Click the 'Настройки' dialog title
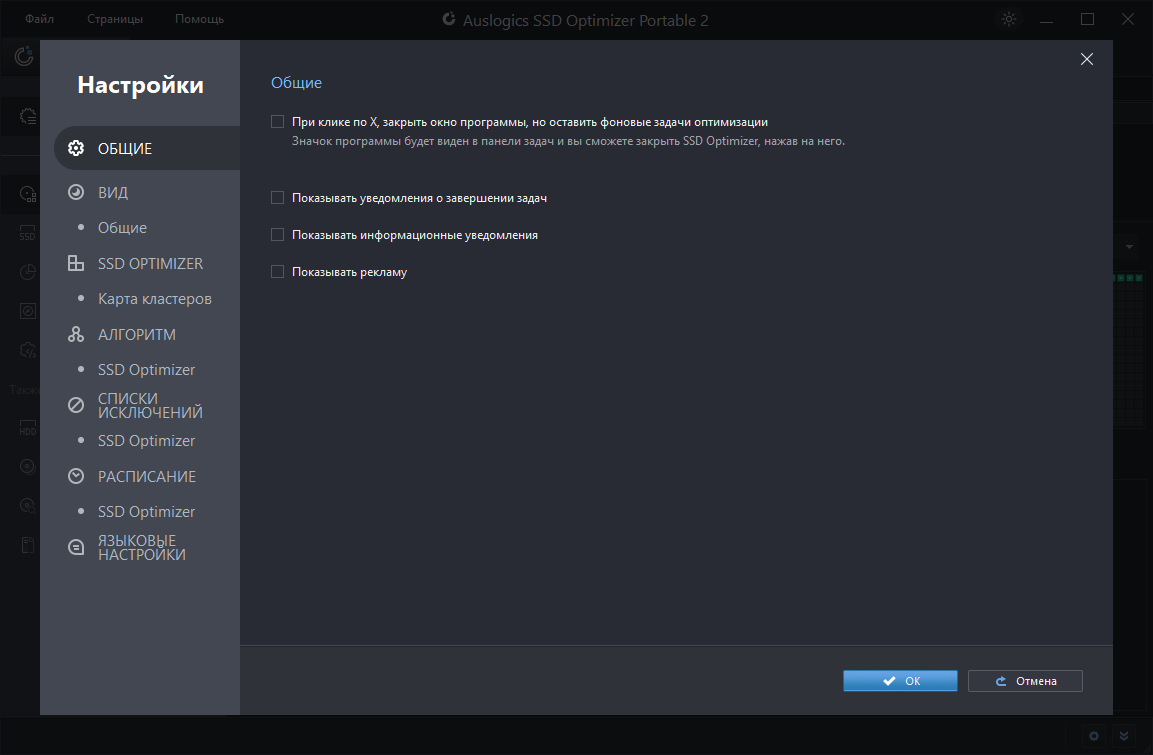 [140, 85]
